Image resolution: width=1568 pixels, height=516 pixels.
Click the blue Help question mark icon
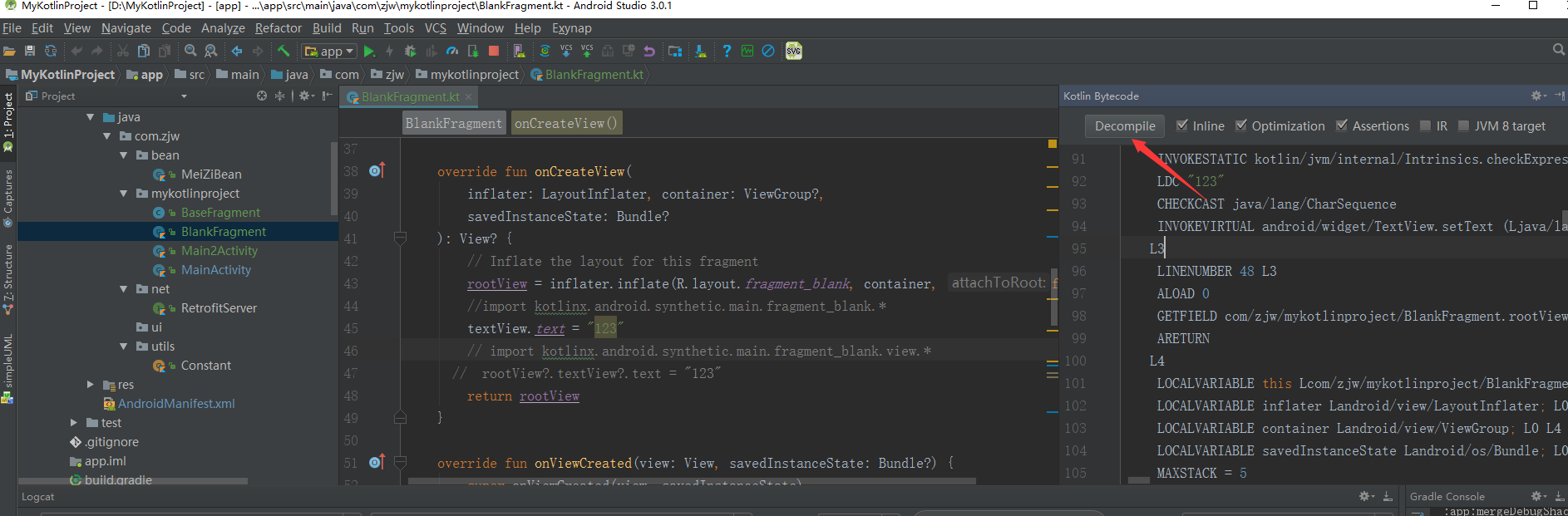tap(727, 51)
